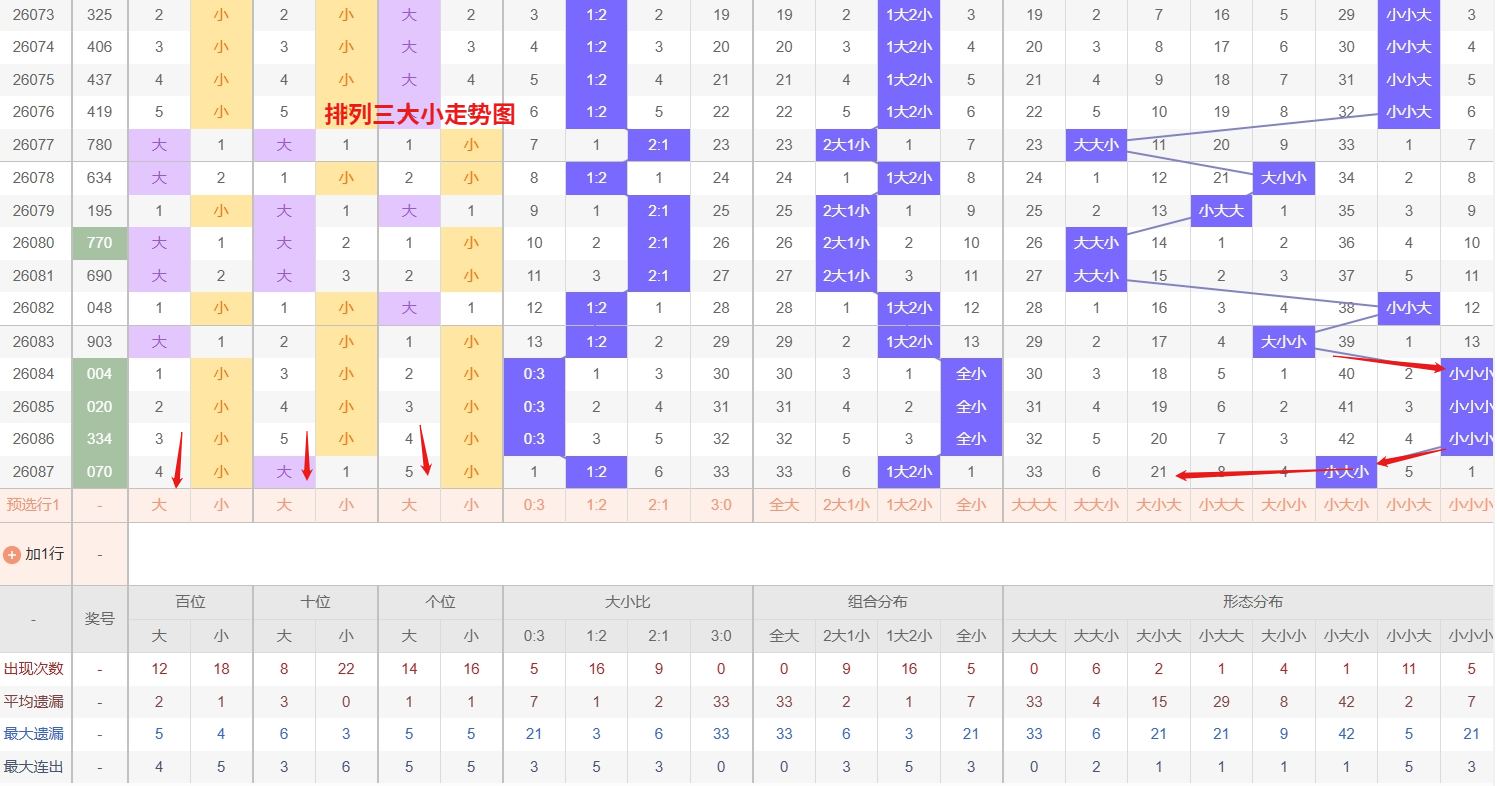This screenshot has height=786, width=1497.
Task: Click the 组合分布 column group header
Action: [877, 602]
